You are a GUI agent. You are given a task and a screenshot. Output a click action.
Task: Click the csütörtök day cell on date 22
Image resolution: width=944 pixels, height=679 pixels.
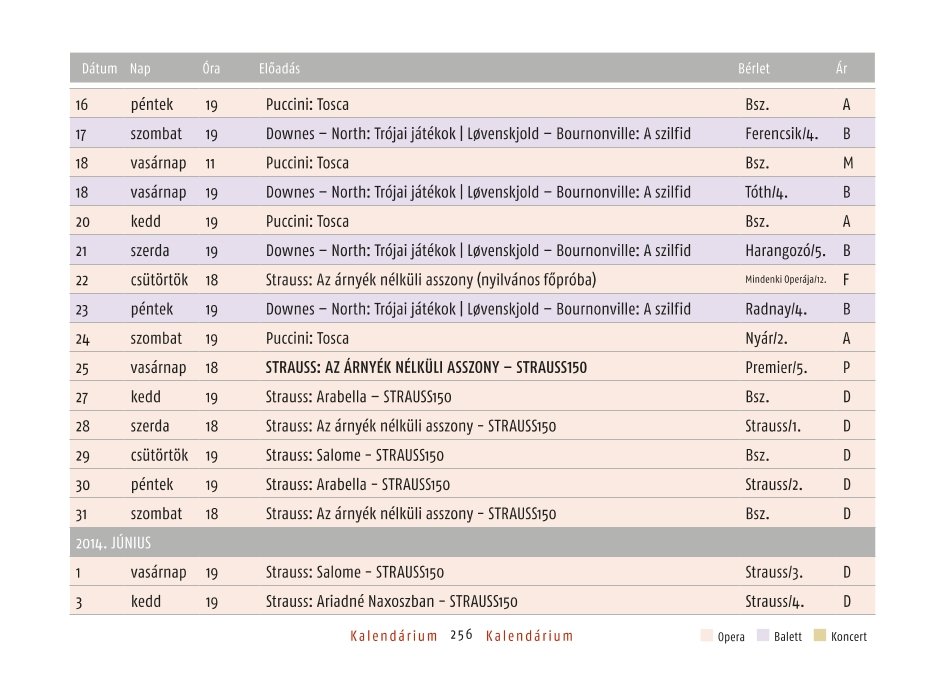(160, 280)
